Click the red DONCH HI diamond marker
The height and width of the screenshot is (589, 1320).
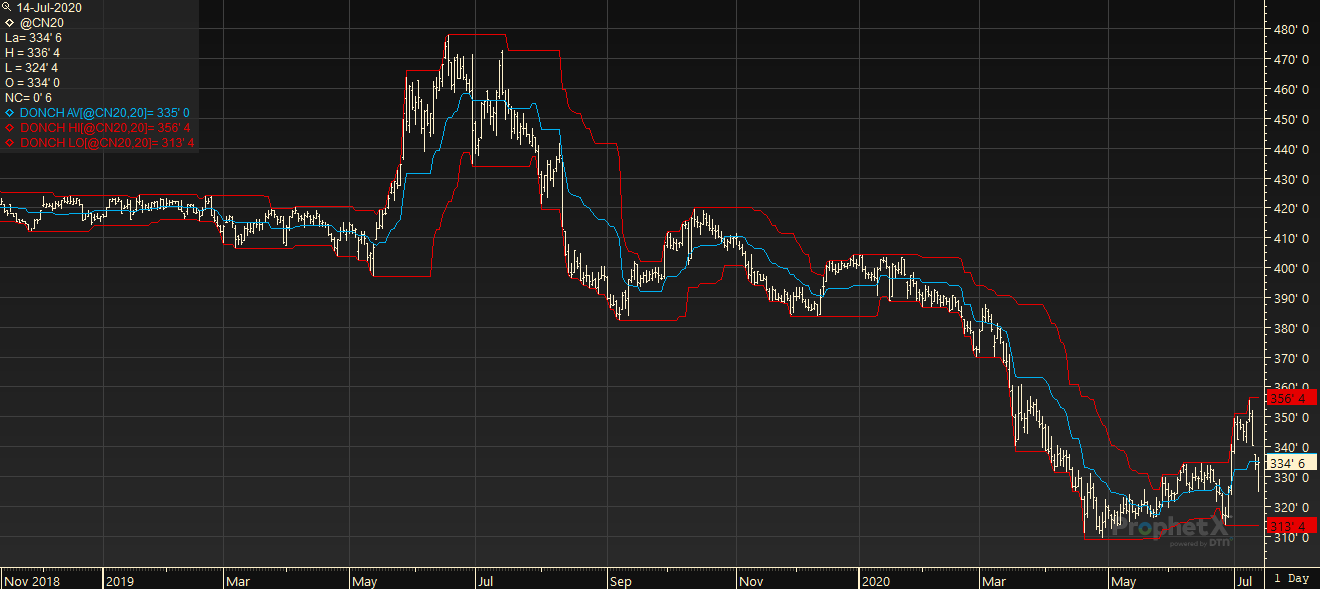(x=10, y=128)
